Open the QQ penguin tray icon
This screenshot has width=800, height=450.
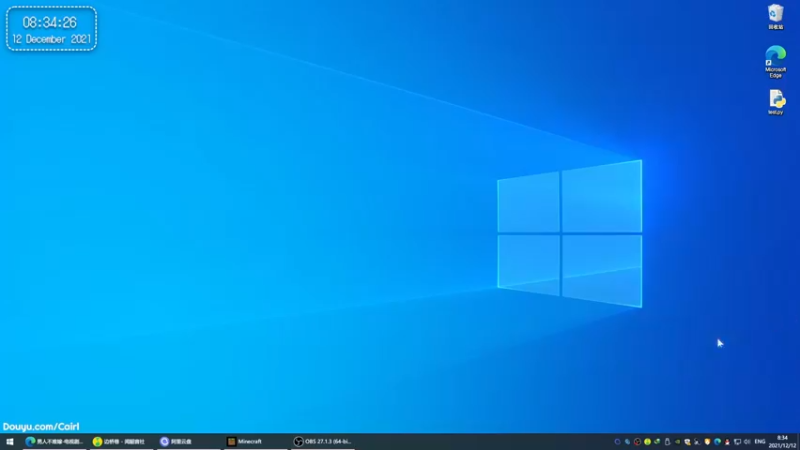tap(727, 442)
